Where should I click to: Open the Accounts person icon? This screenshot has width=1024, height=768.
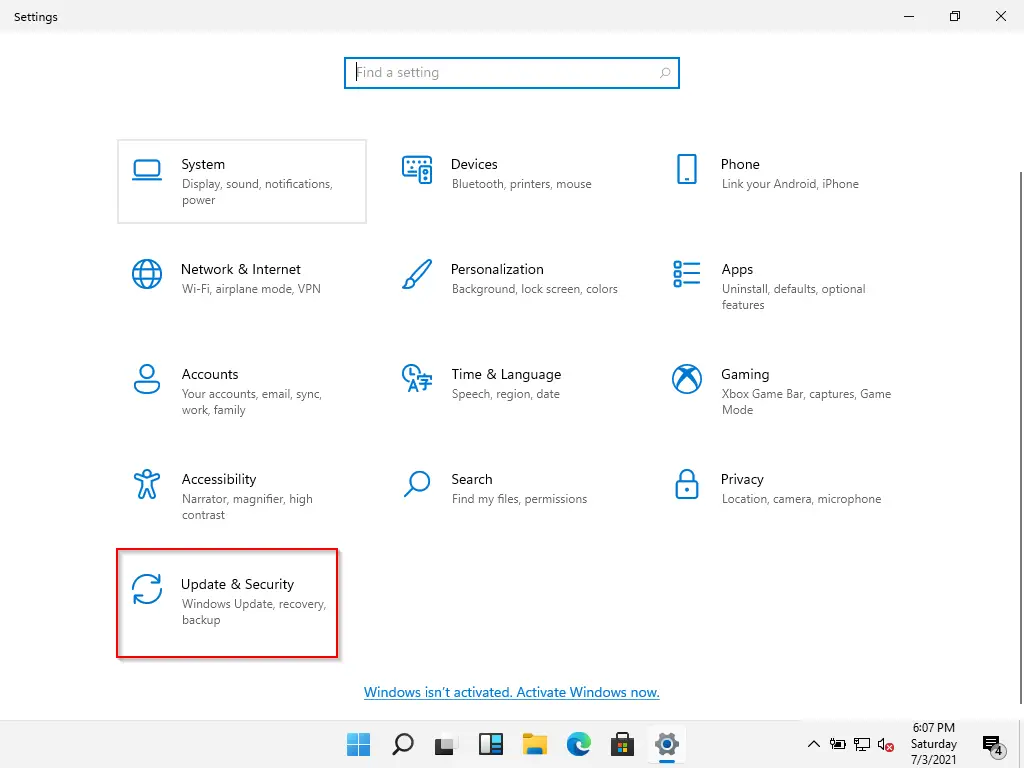click(147, 379)
